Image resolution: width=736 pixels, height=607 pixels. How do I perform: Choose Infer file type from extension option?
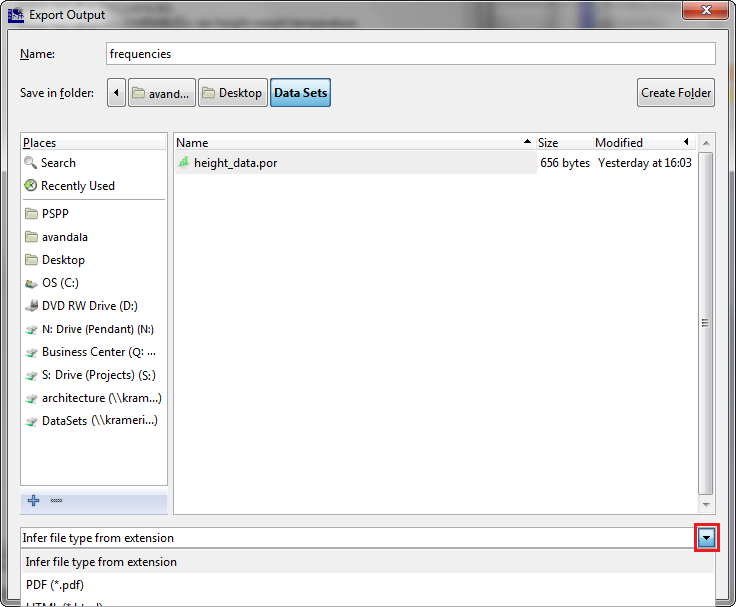pos(368,562)
